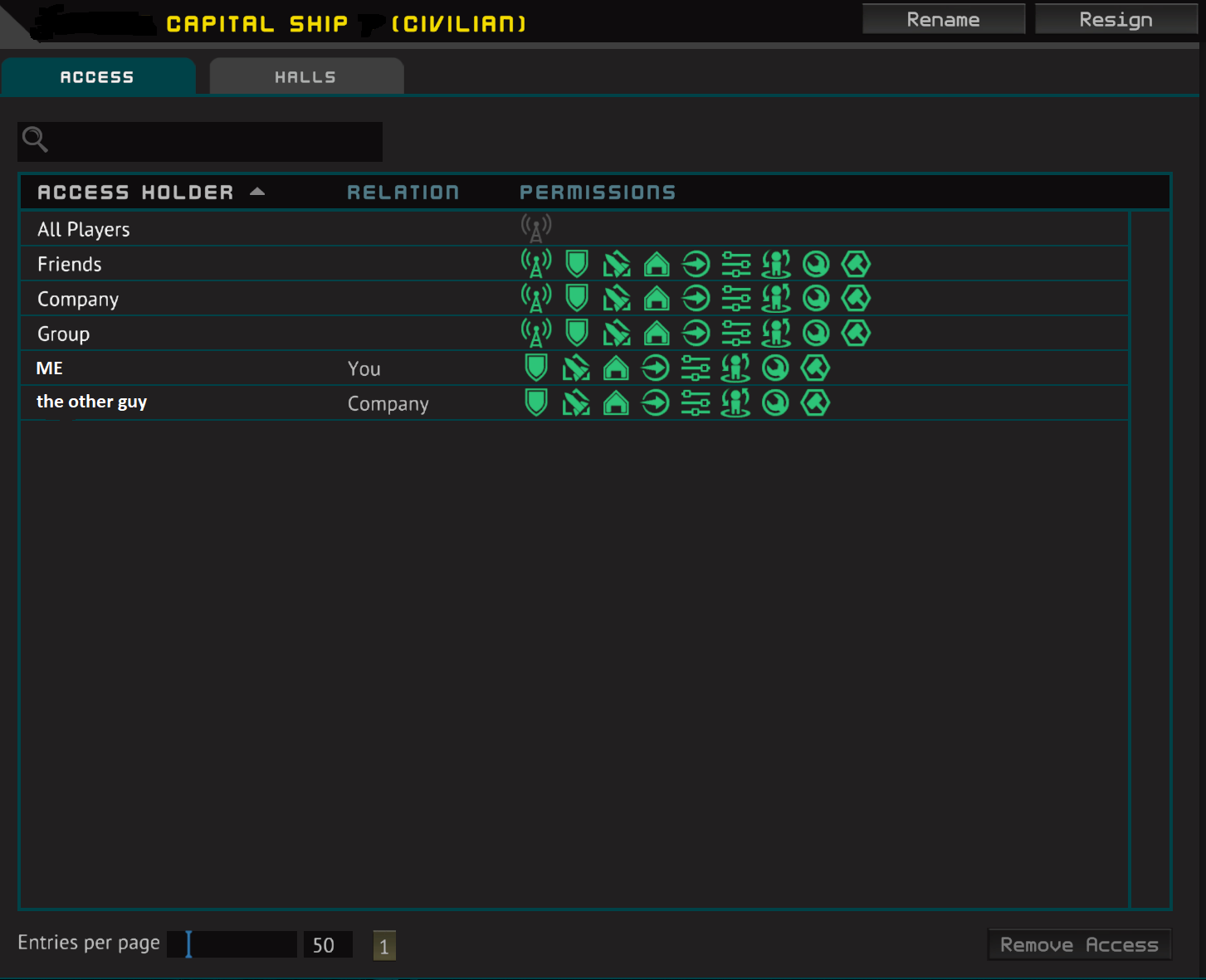Click shield icon for the other guy
This screenshot has width=1206, height=980.
(x=536, y=402)
